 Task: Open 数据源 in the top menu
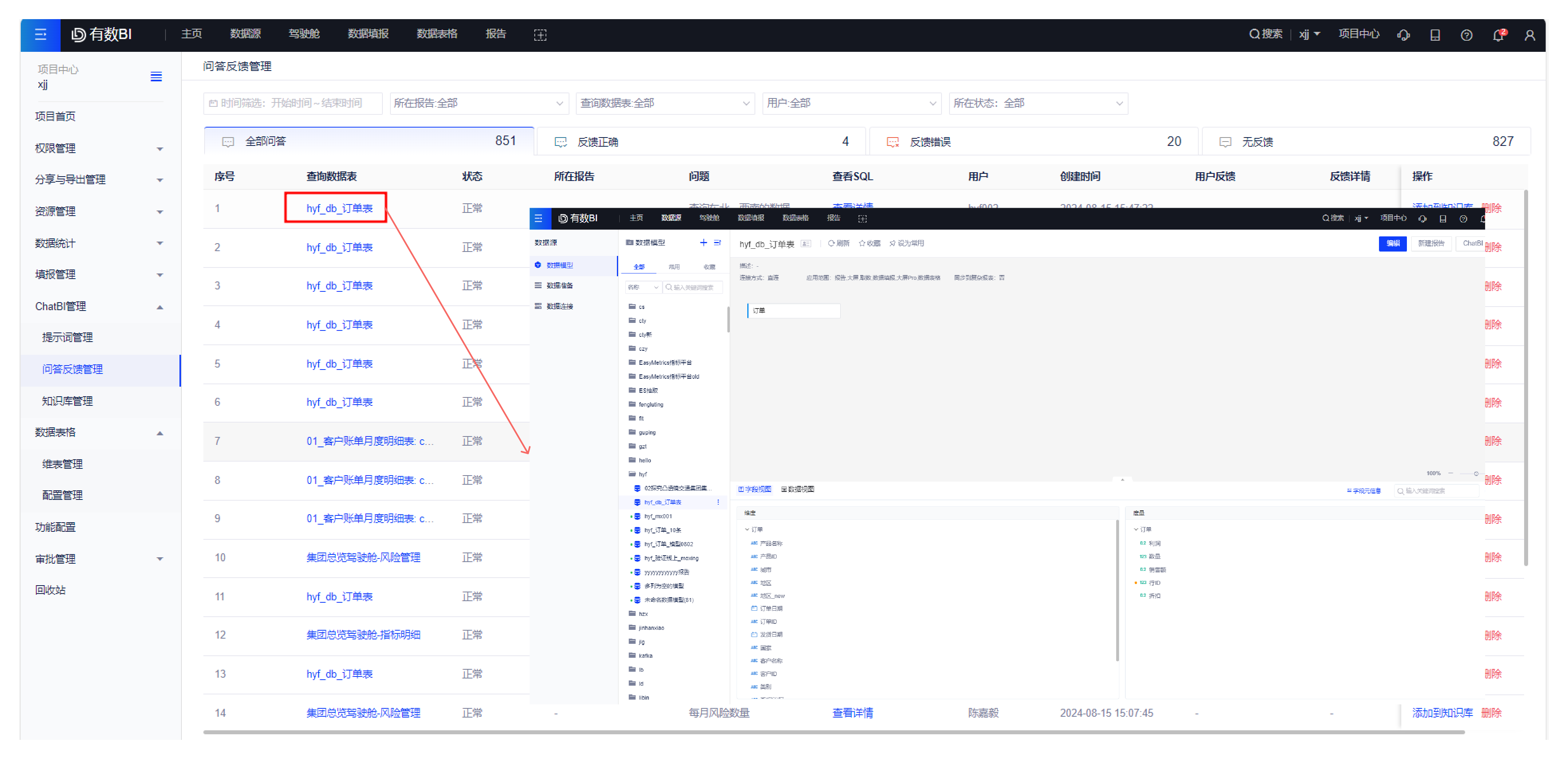point(245,34)
